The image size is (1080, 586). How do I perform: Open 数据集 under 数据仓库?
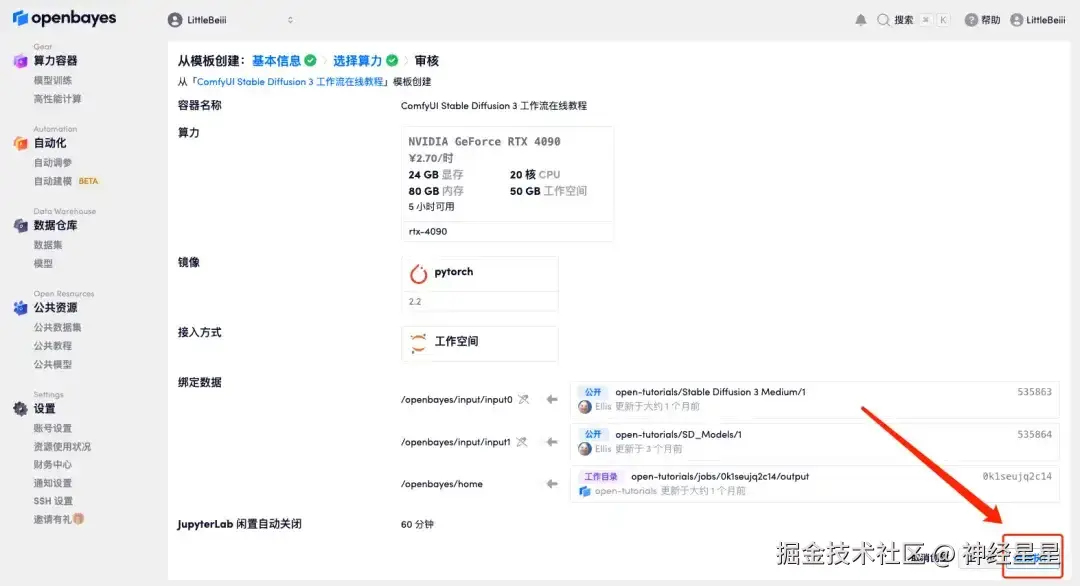click(x=48, y=244)
